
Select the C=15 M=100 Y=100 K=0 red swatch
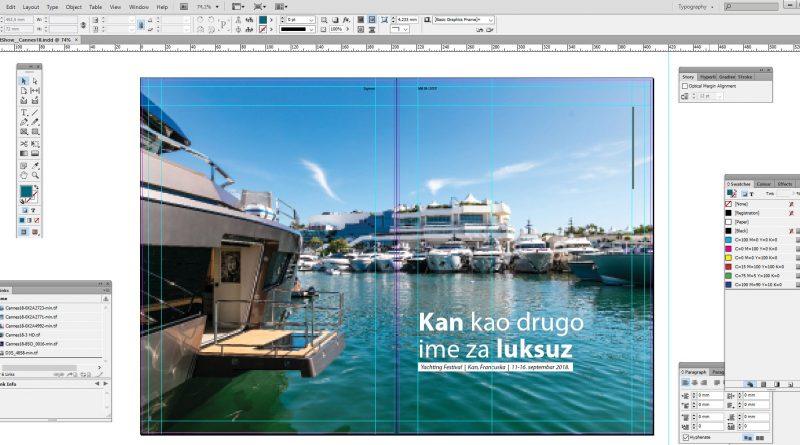[760, 267]
